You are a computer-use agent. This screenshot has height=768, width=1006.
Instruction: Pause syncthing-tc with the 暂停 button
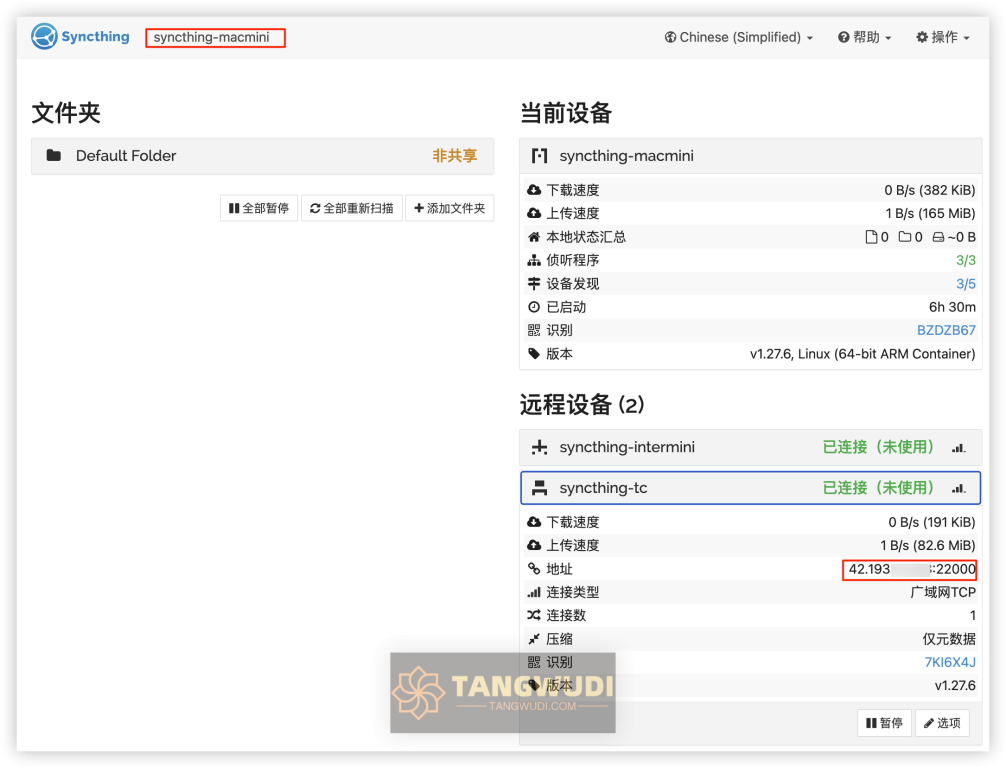coord(884,722)
